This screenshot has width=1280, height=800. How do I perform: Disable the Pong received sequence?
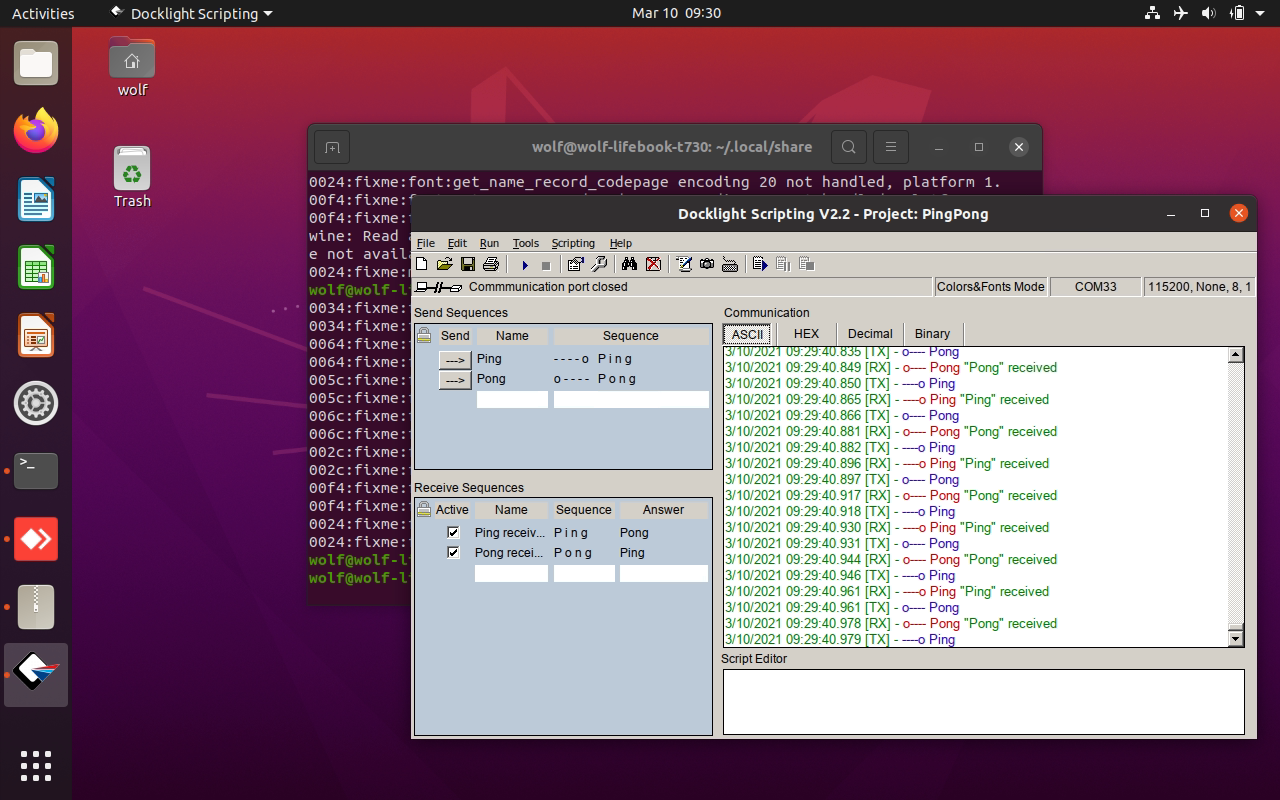[x=453, y=552]
